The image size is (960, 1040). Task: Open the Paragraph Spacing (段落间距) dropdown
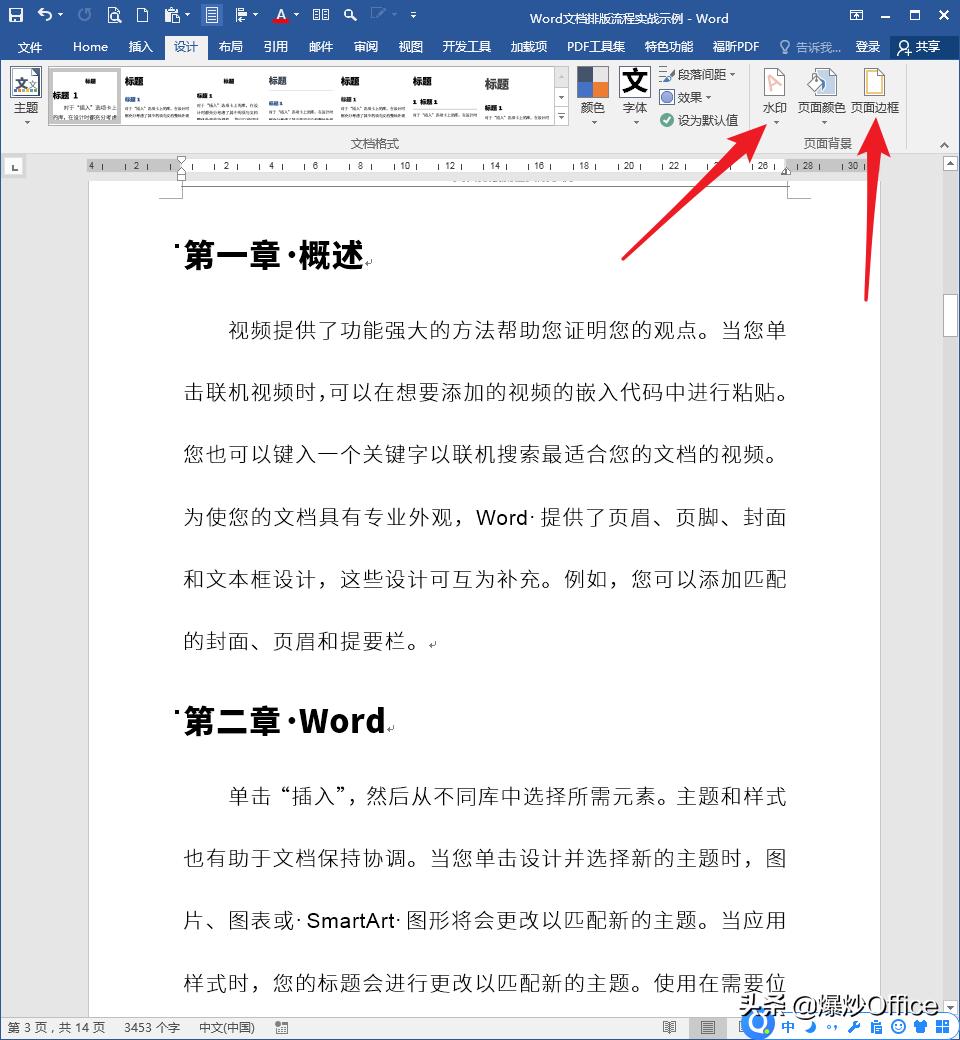[x=697, y=73]
